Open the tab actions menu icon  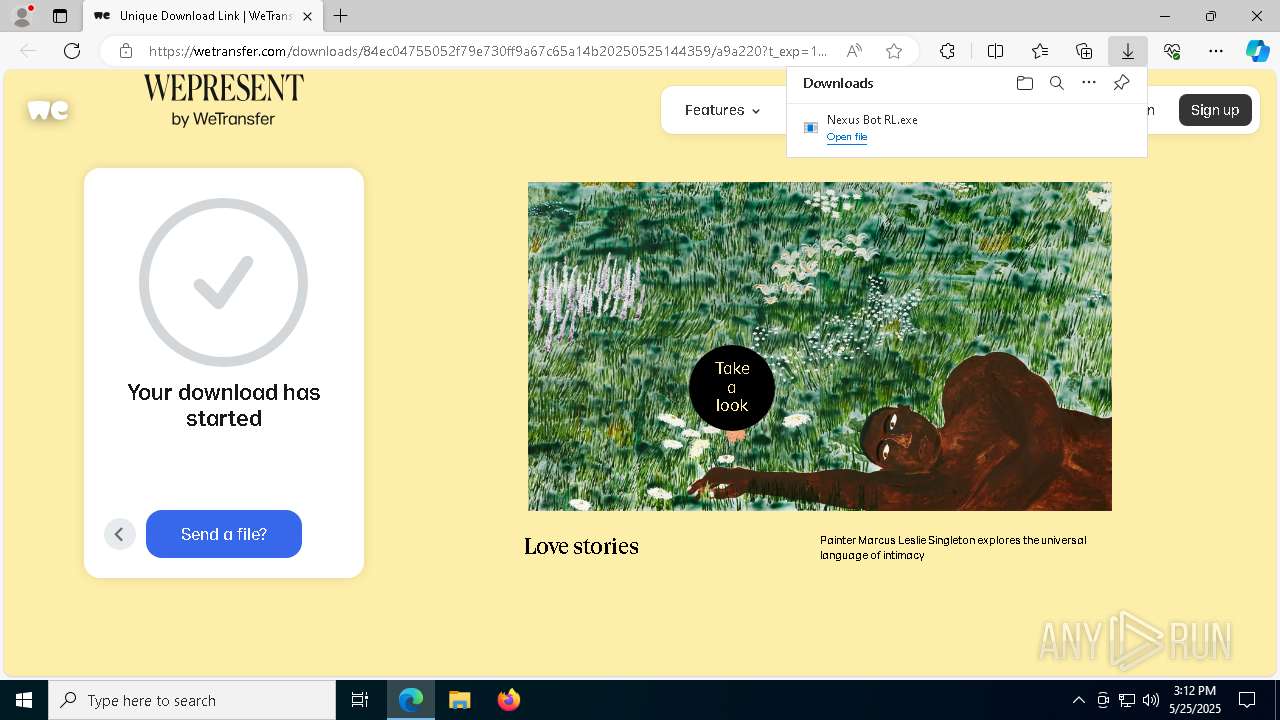[60, 16]
